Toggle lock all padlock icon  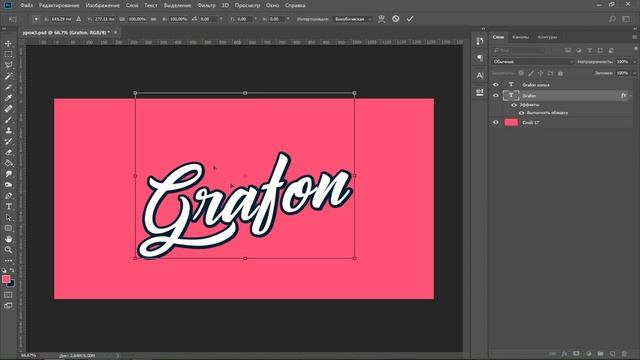(560, 73)
